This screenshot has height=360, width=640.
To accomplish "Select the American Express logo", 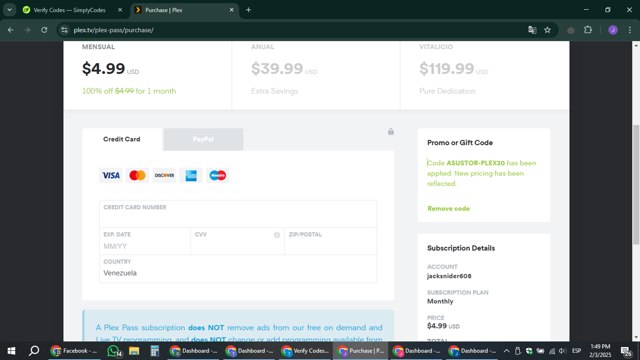I will pos(191,175).
